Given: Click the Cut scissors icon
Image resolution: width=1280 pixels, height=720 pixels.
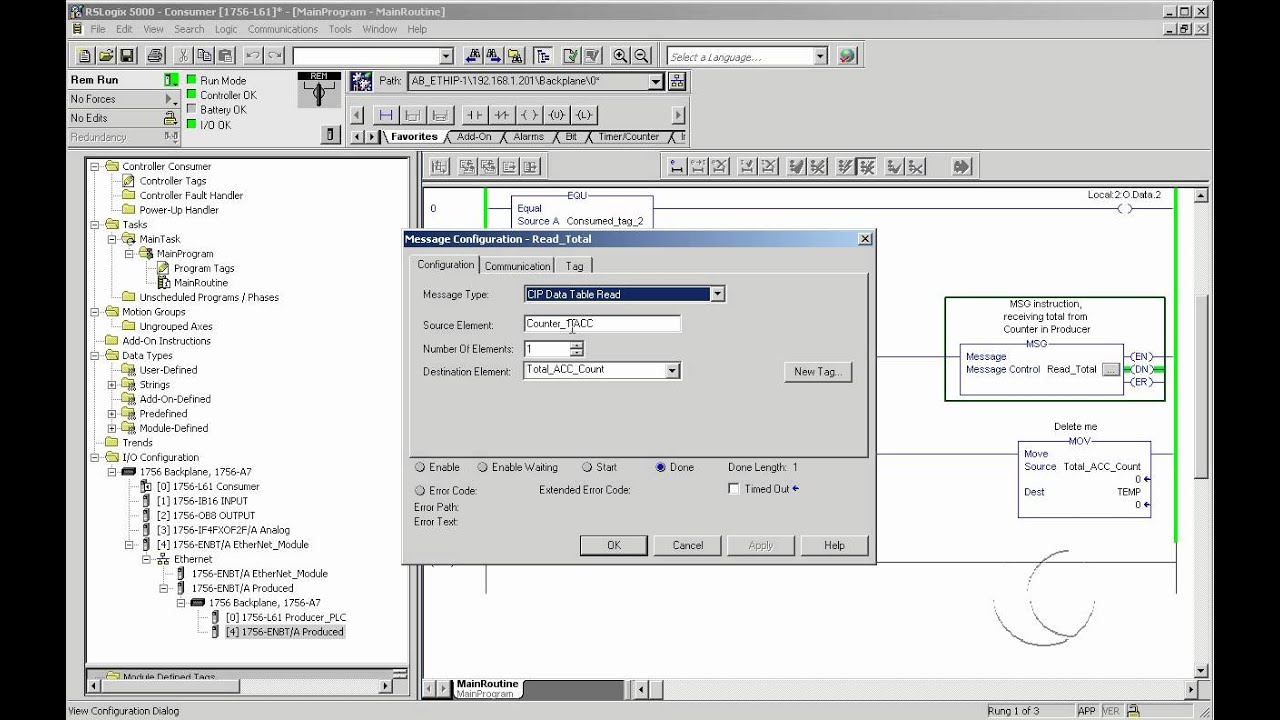Looking at the screenshot, I should (x=184, y=56).
